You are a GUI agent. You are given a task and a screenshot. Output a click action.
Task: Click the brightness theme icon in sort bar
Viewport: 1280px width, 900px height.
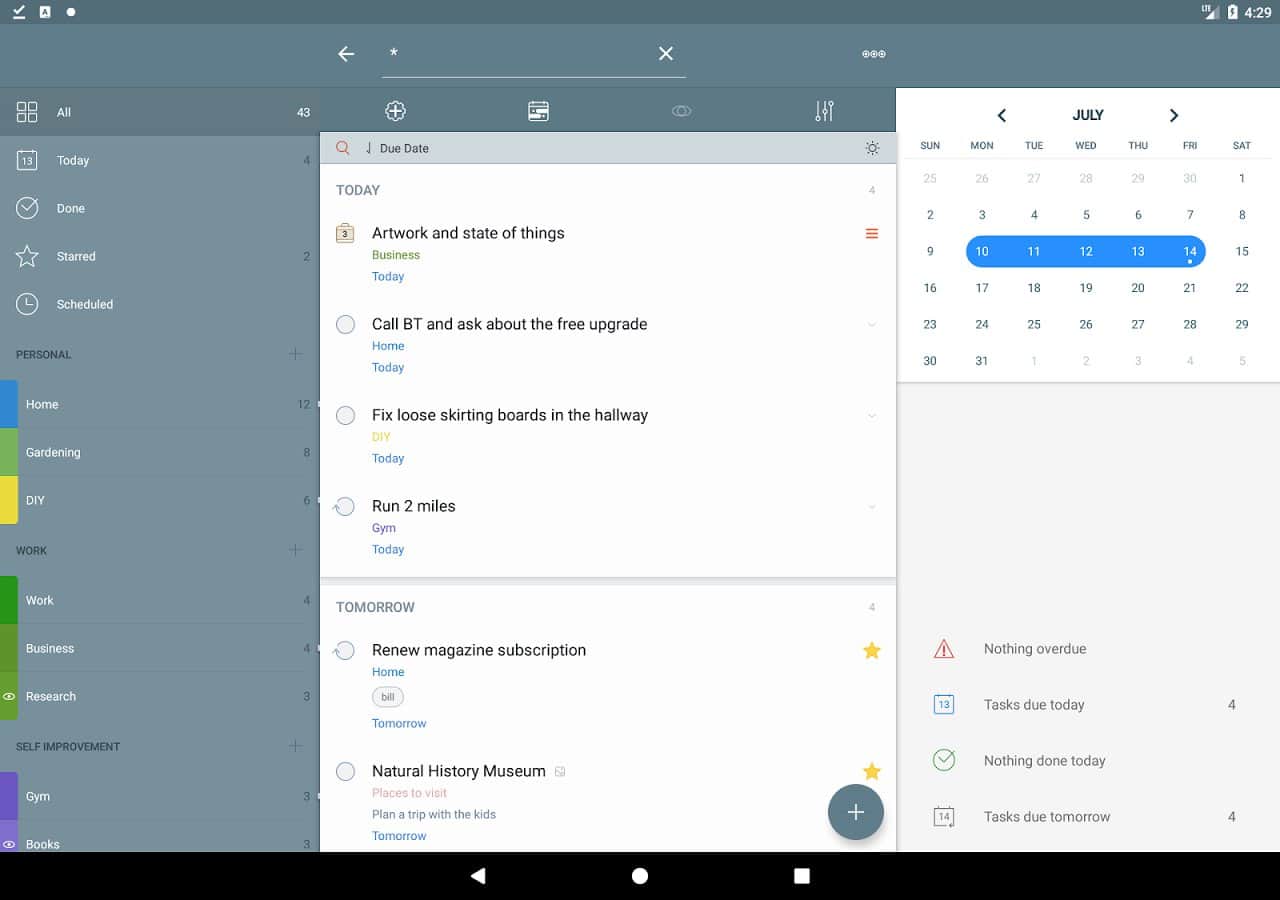[x=872, y=148]
